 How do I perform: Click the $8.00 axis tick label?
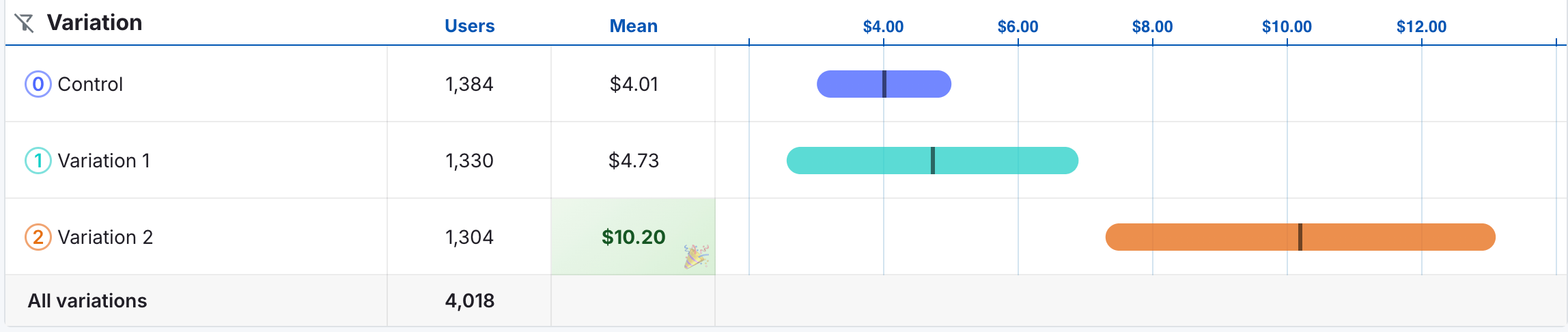tap(1153, 27)
